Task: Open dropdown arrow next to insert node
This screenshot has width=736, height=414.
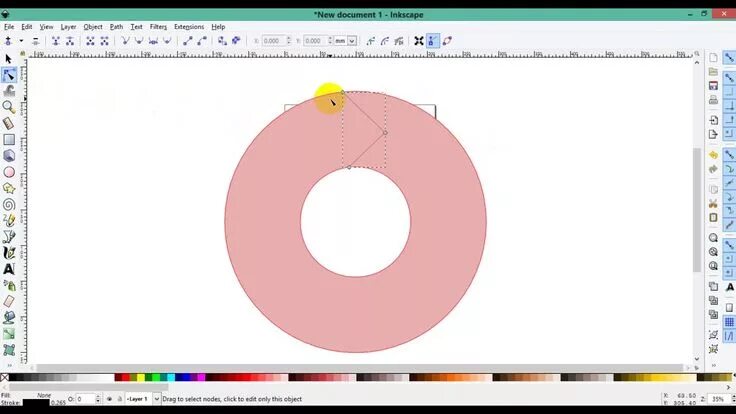Action: tap(21, 41)
